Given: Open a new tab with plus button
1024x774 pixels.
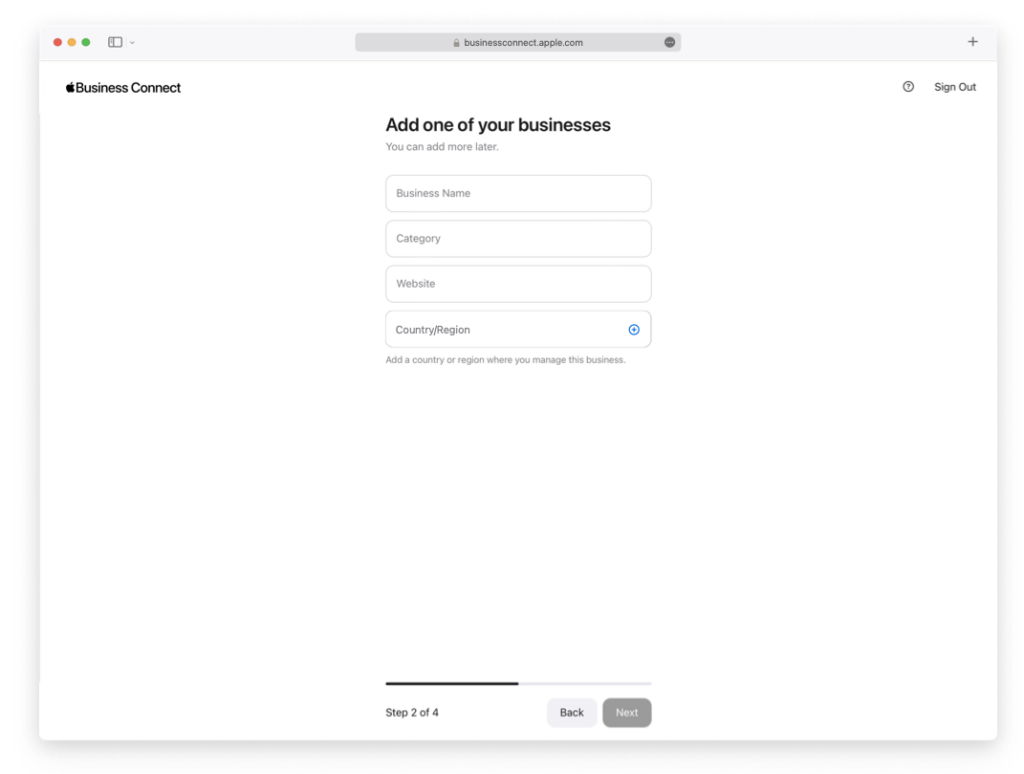Looking at the screenshot, I should tap(972, 42).
